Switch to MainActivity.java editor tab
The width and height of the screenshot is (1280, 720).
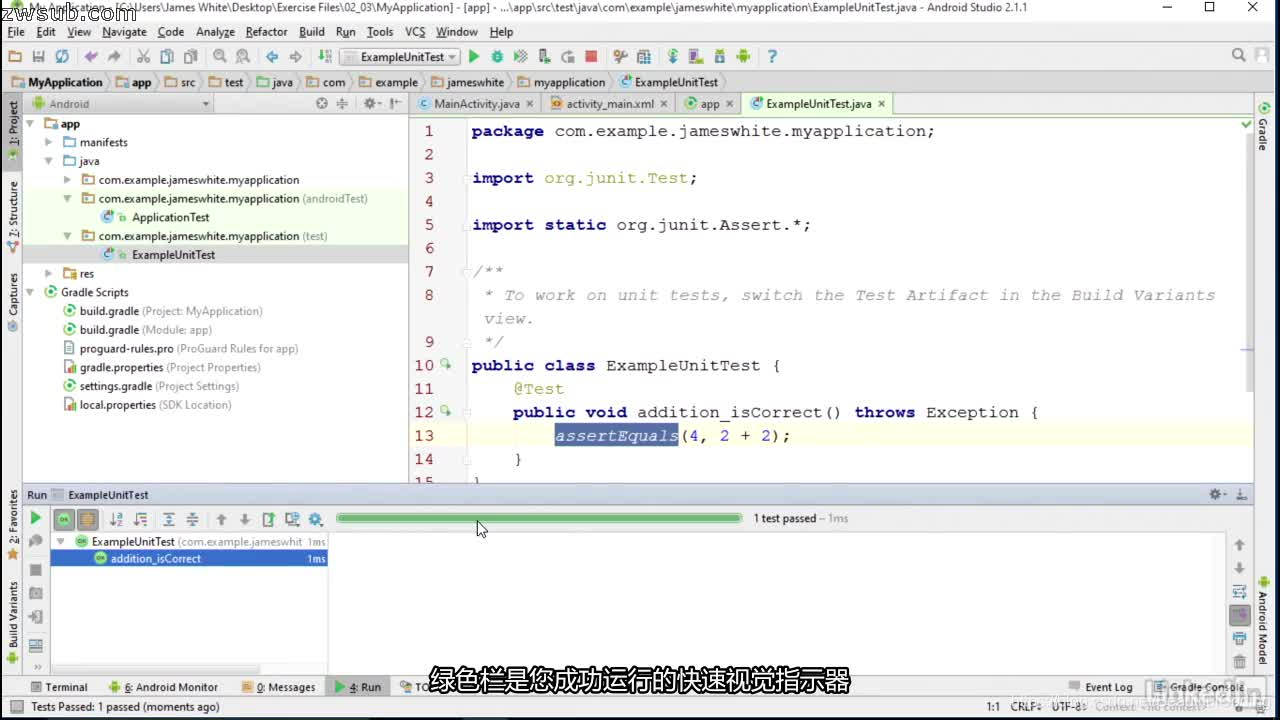point(477,104)
